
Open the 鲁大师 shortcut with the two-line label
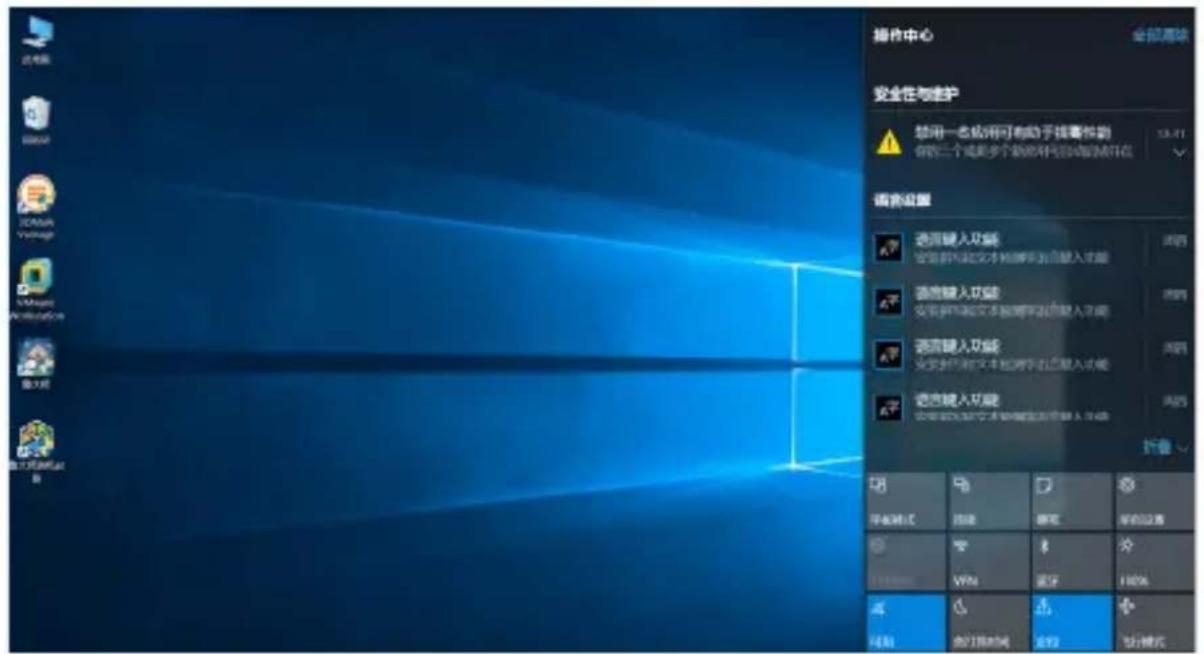pos(37,451)
